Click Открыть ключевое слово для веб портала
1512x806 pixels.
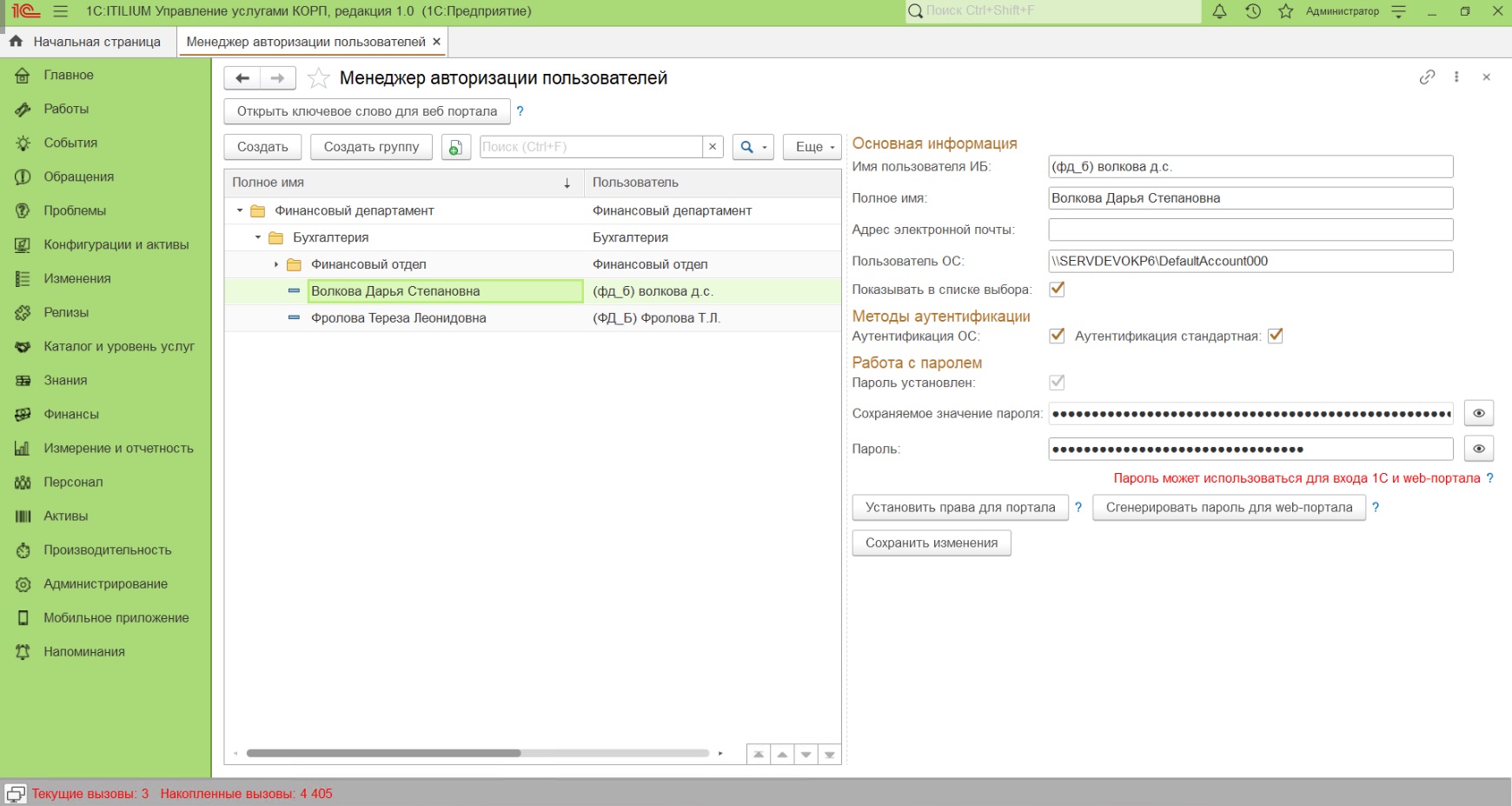pos(367,111)
